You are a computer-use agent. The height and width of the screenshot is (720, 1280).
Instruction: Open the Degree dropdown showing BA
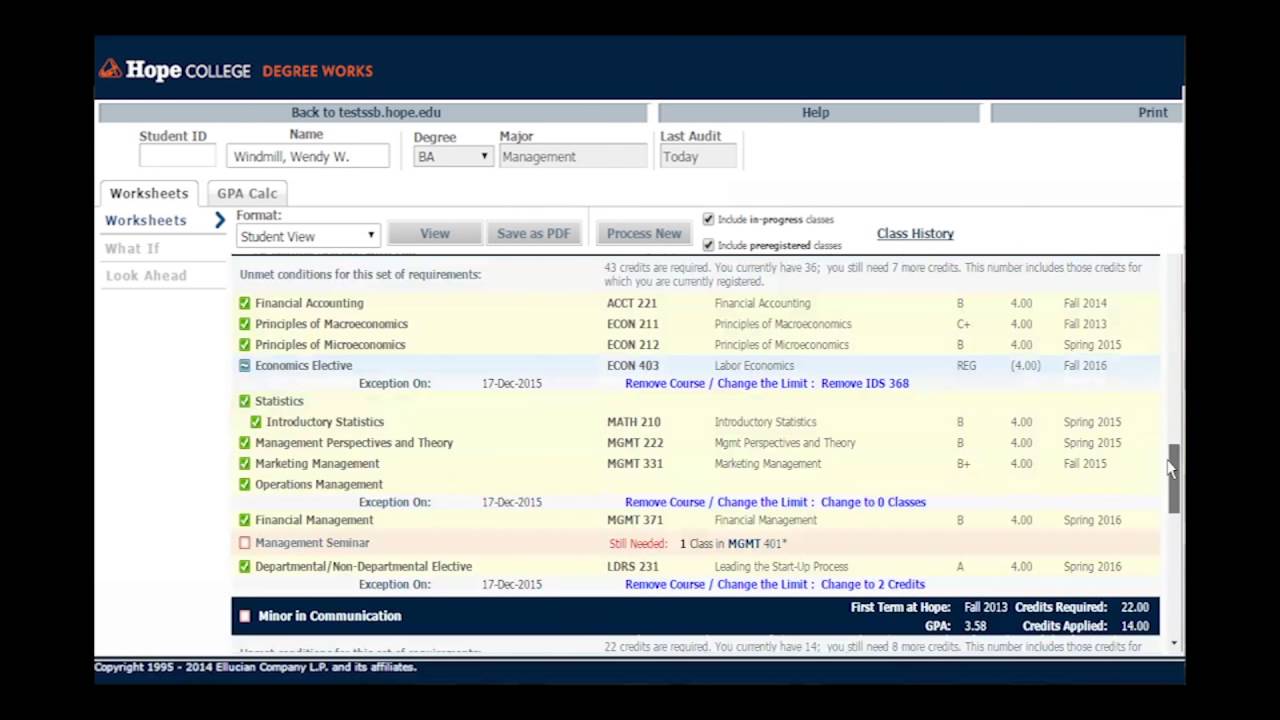[453, 157]
